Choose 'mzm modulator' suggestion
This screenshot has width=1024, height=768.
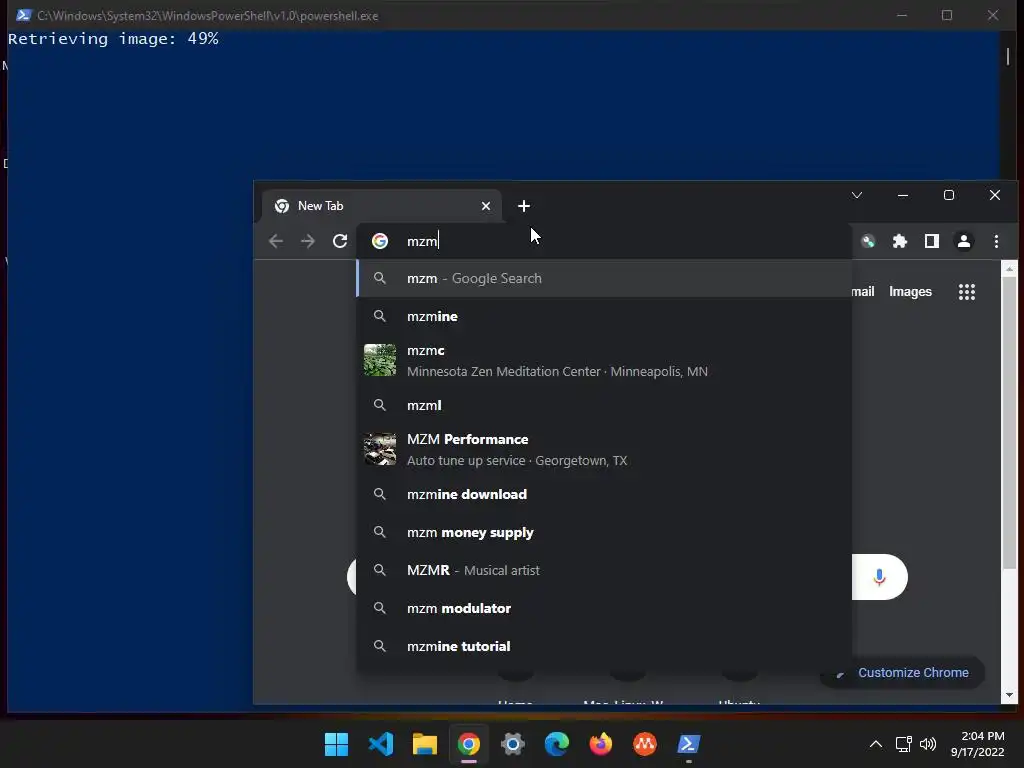(604, 608)
